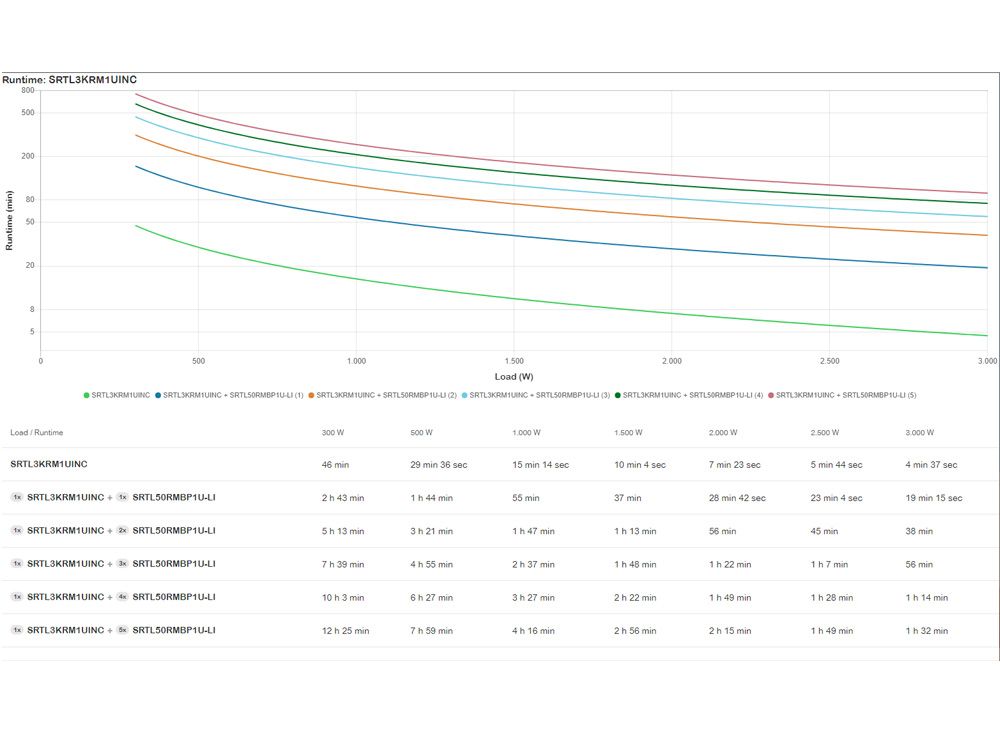
Task: Click the 12 h 25 min runtime cell
Action: coord(346,631)
